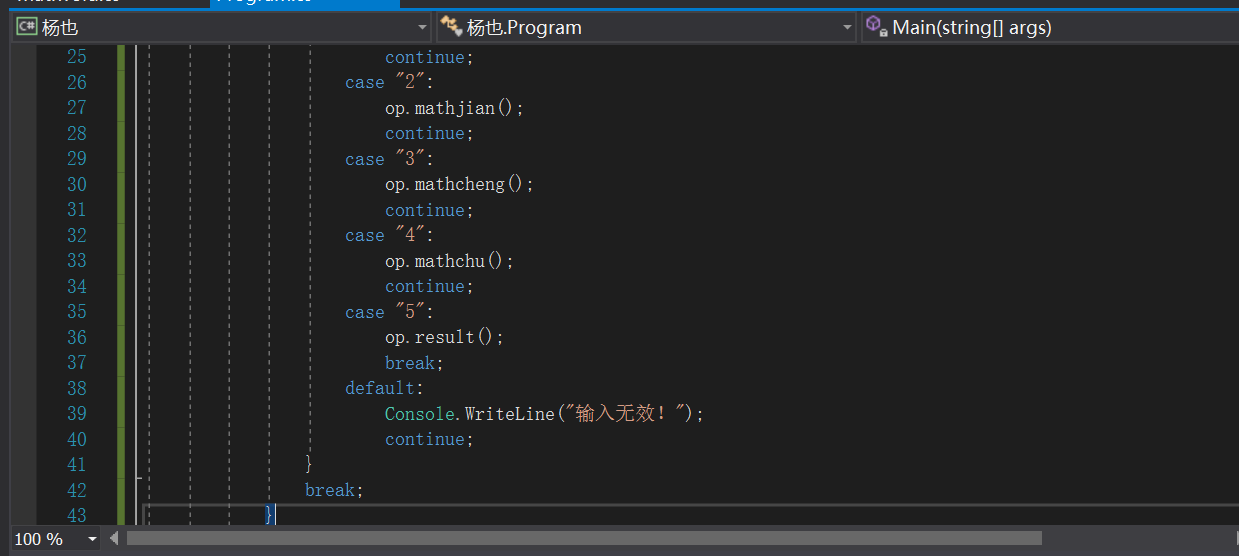Click the case "2": line
Screen dimensions: 1239x556
[x=389, y=83]
